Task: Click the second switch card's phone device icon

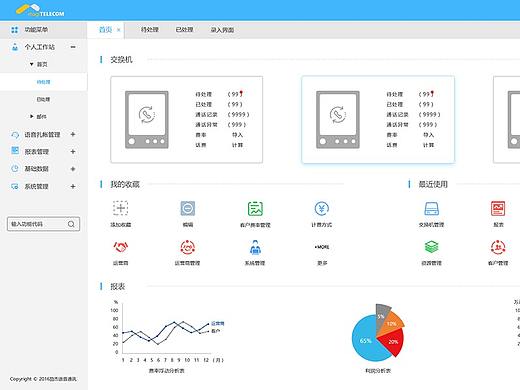Action: 338,119
